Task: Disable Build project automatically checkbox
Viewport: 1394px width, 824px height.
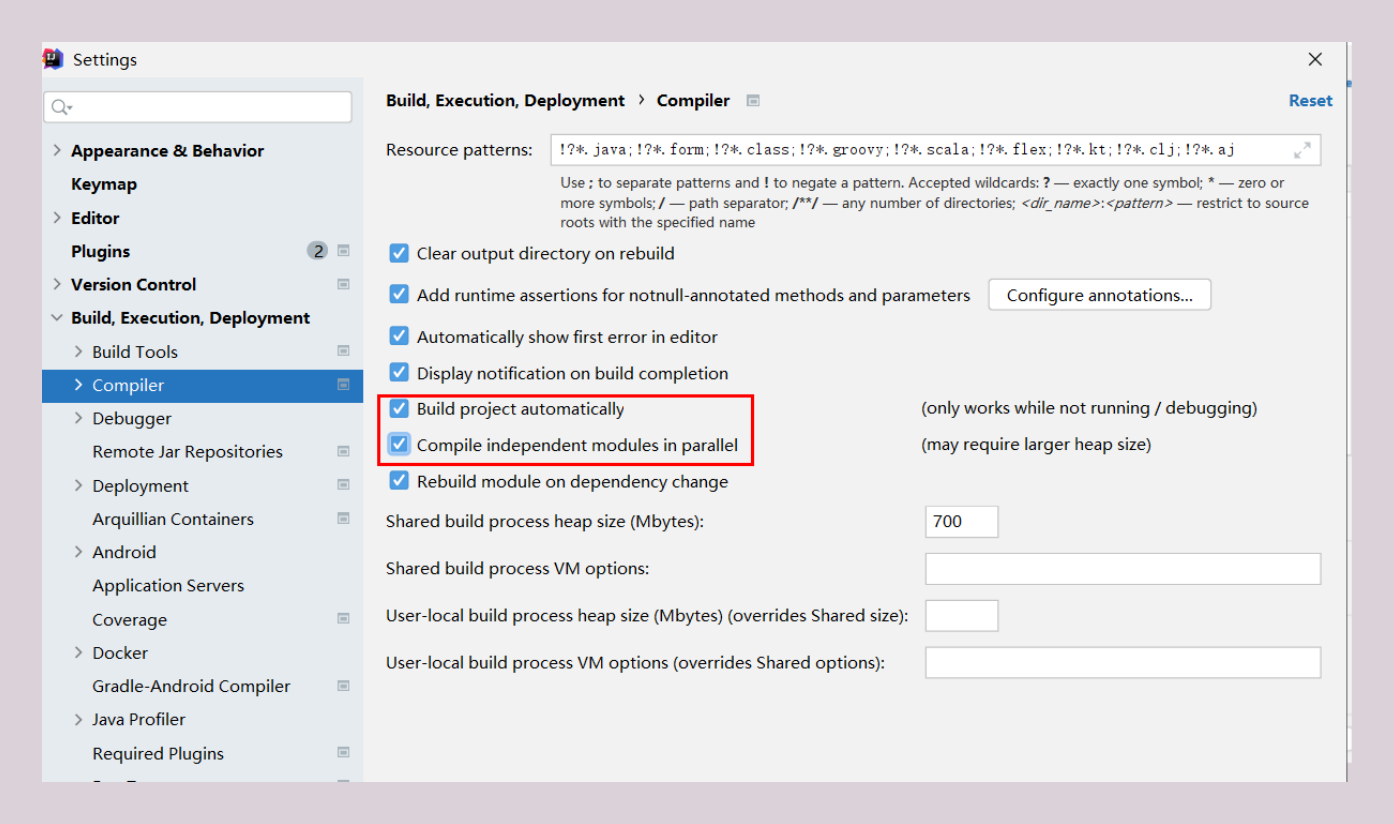Action: pos(399,409)
